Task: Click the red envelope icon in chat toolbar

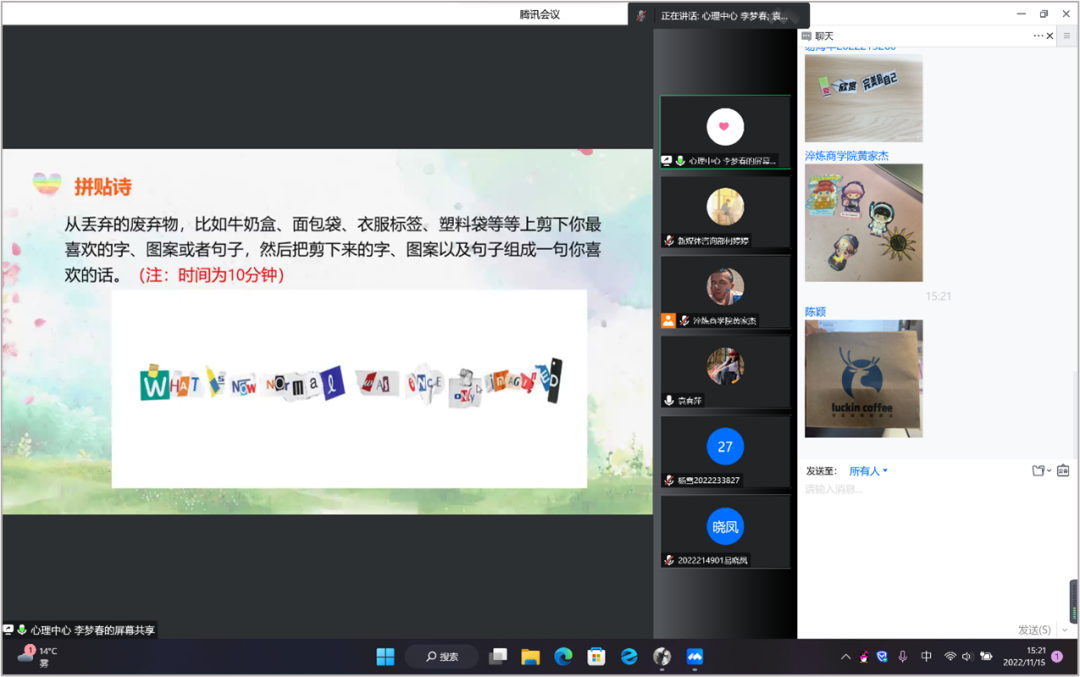Action: [x=1063, y=470]
